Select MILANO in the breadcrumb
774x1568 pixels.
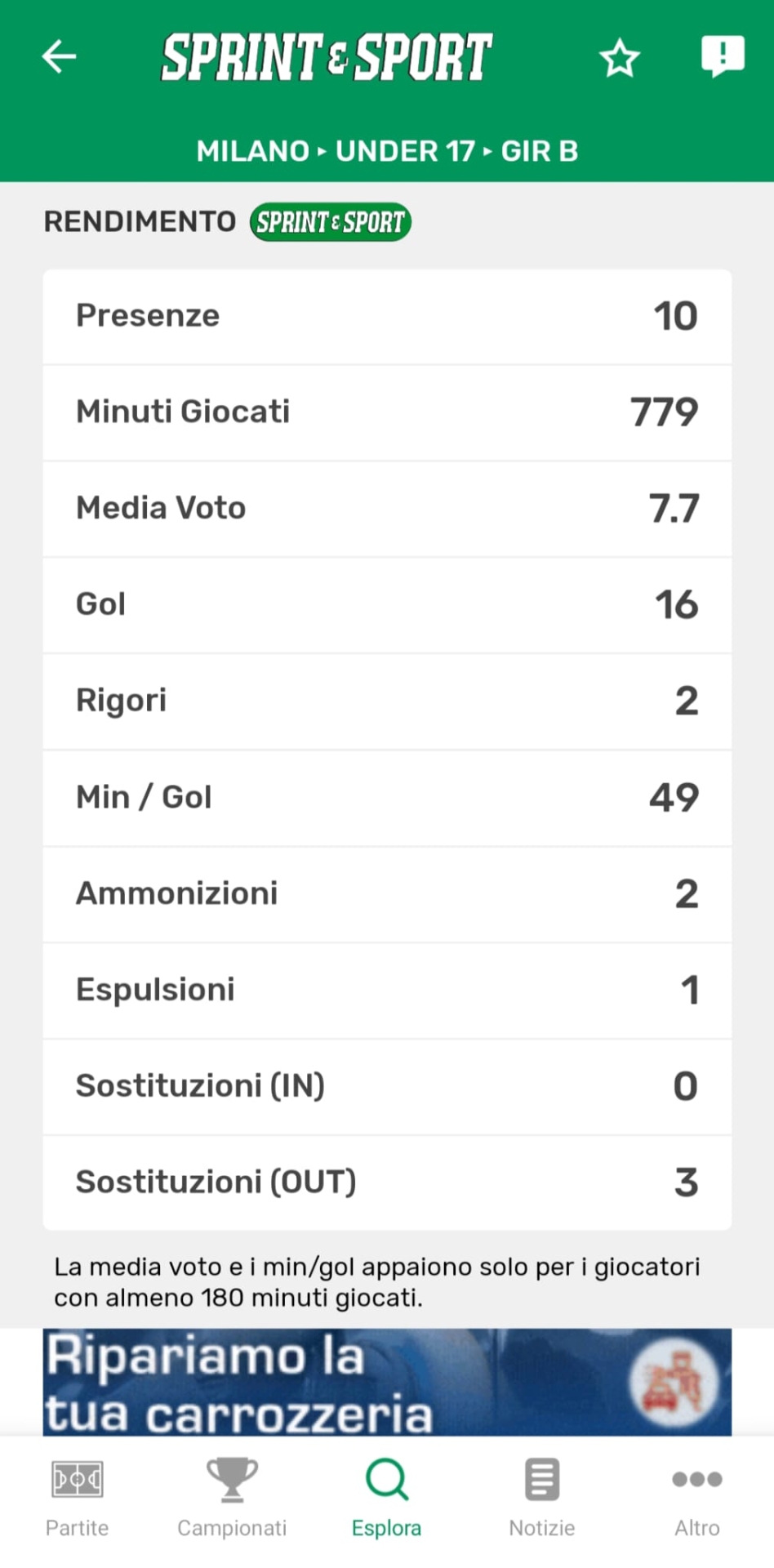click(253, 151)
